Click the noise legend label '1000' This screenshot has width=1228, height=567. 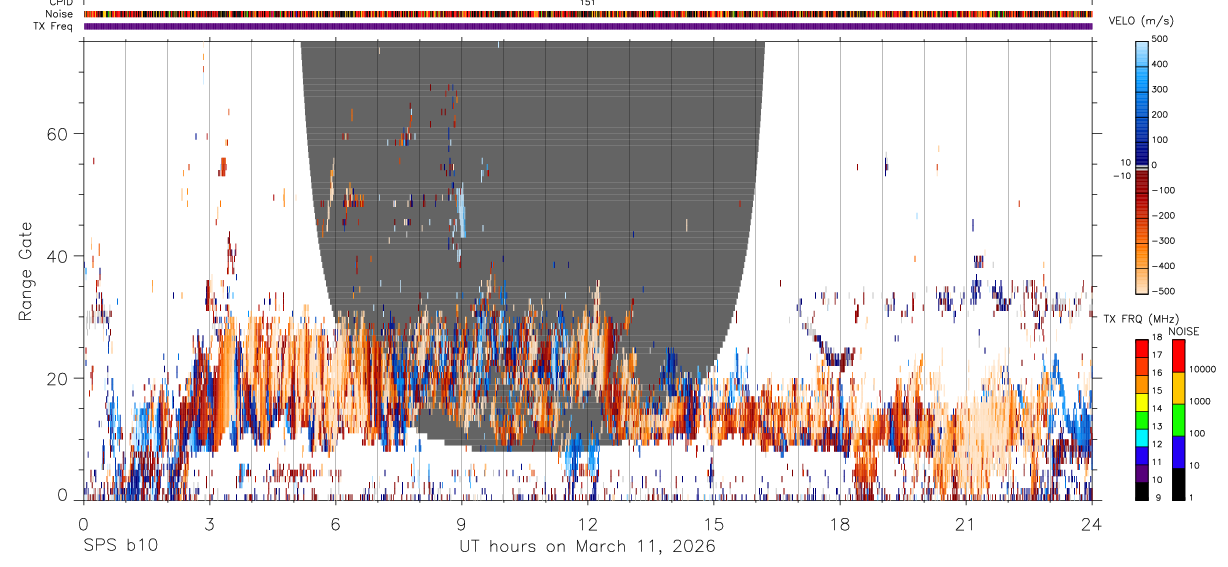pos(1199,401)
